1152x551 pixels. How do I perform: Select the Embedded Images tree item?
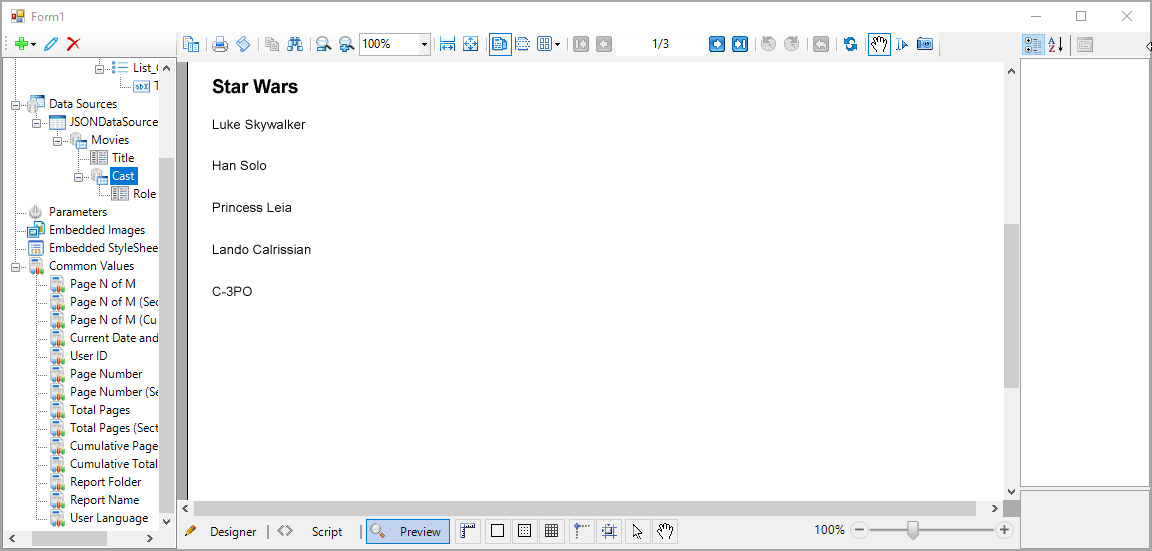(x=97, y=230)
